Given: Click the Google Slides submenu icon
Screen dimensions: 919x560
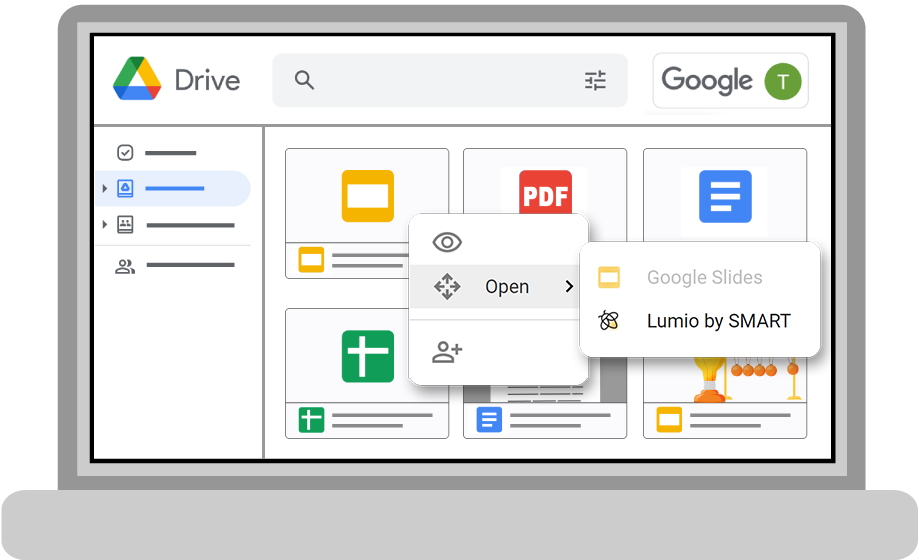Looking at the screenshot, I should [x=609, y=277].
